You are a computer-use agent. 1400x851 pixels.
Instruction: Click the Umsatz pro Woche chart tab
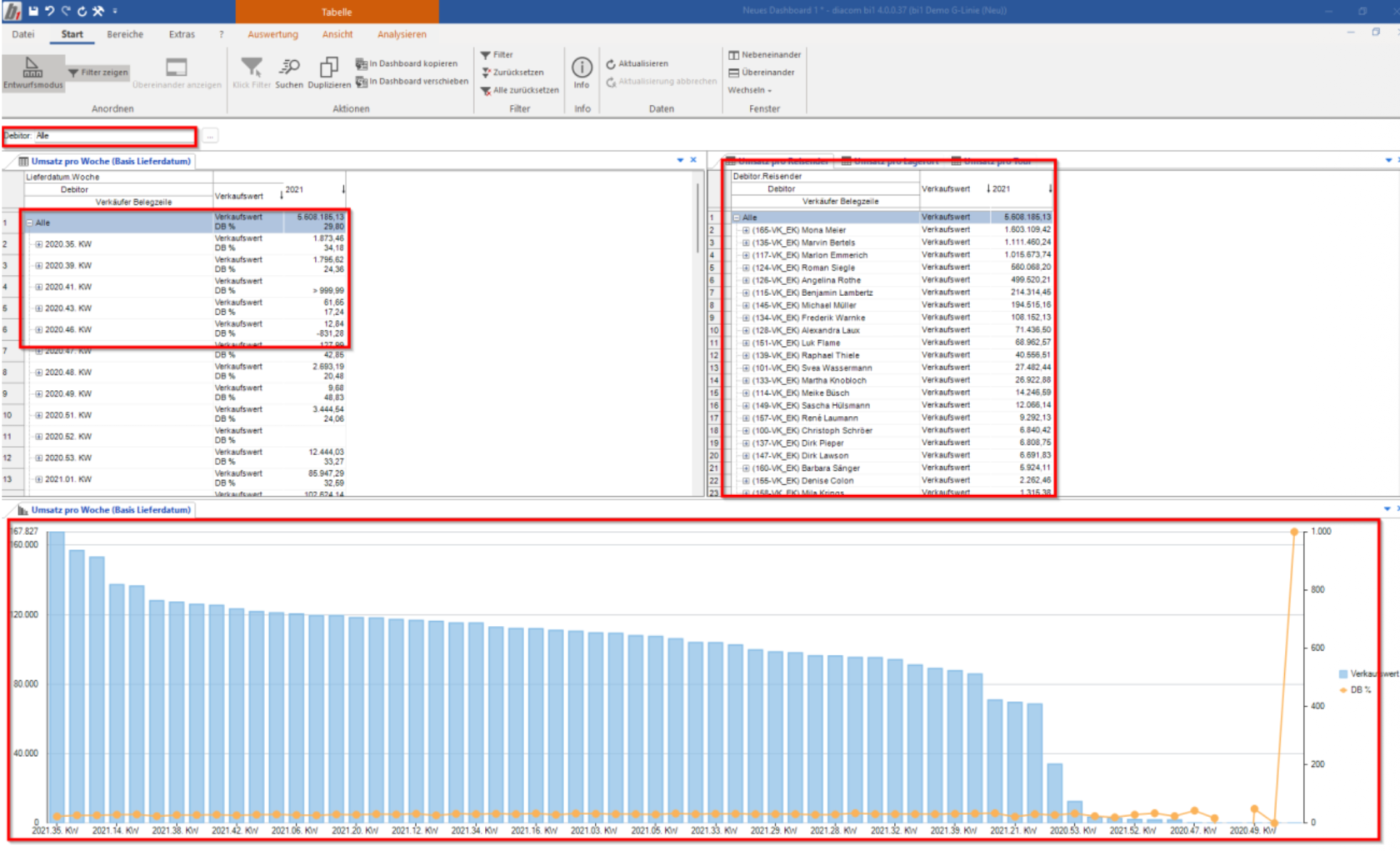coord(104,509)
